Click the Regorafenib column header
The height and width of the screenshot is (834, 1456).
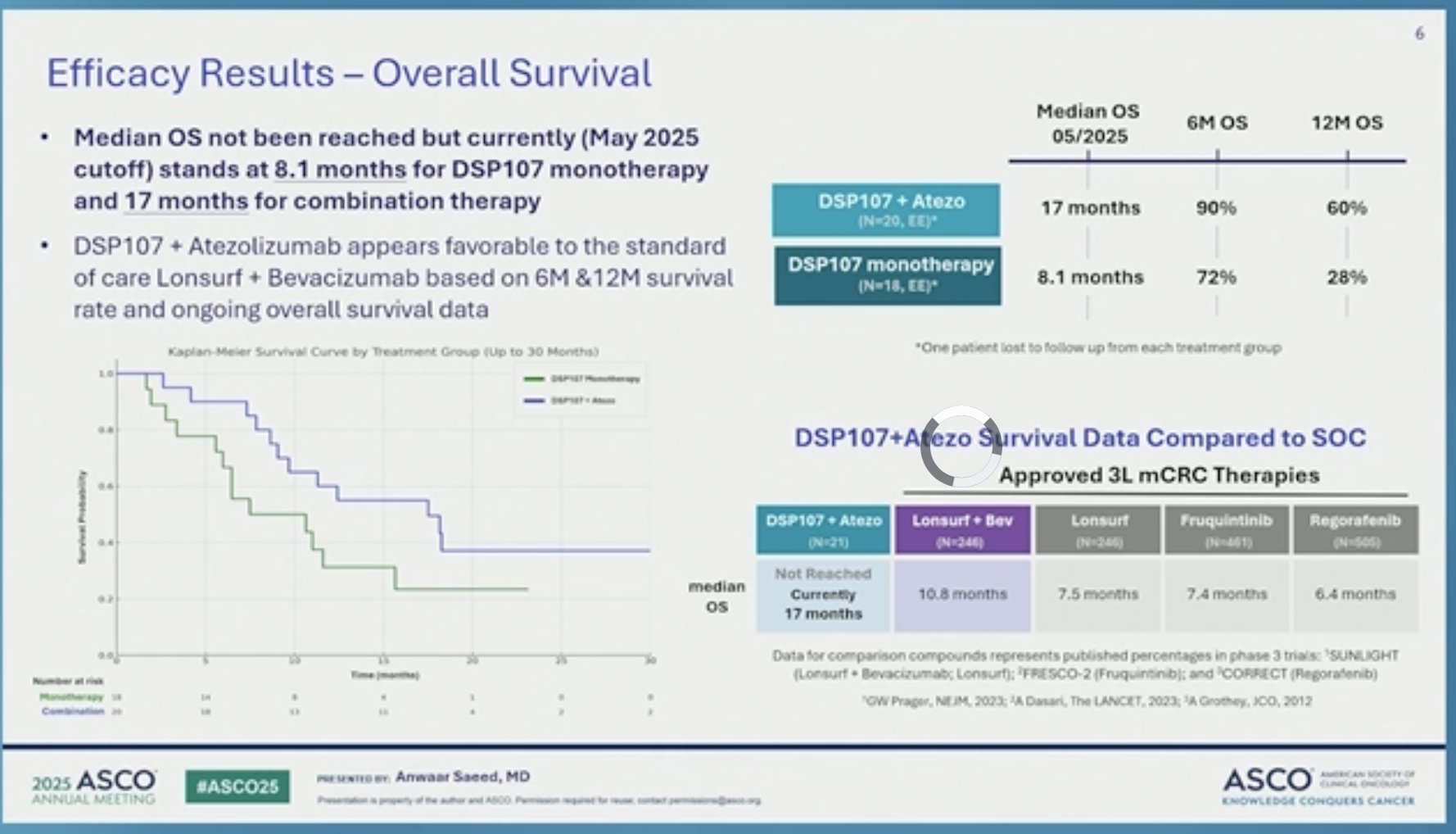(x=1355, y=530)
